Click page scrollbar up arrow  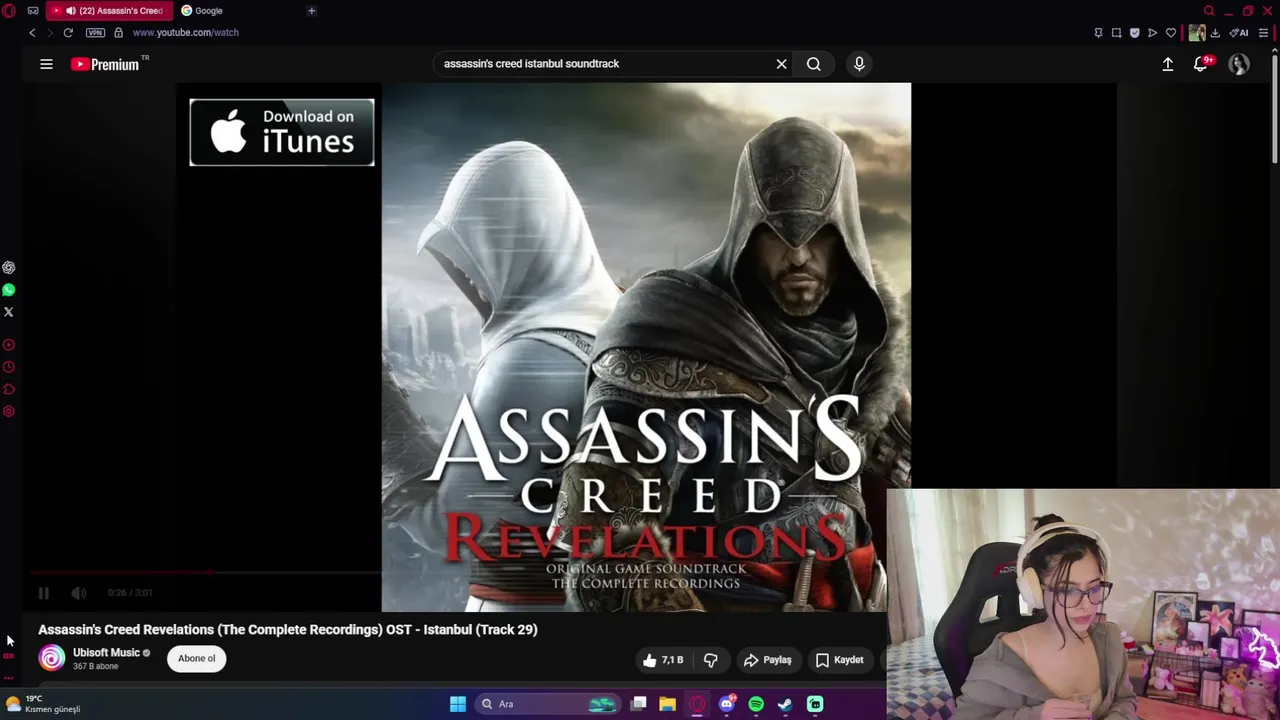pos(1274,51)
